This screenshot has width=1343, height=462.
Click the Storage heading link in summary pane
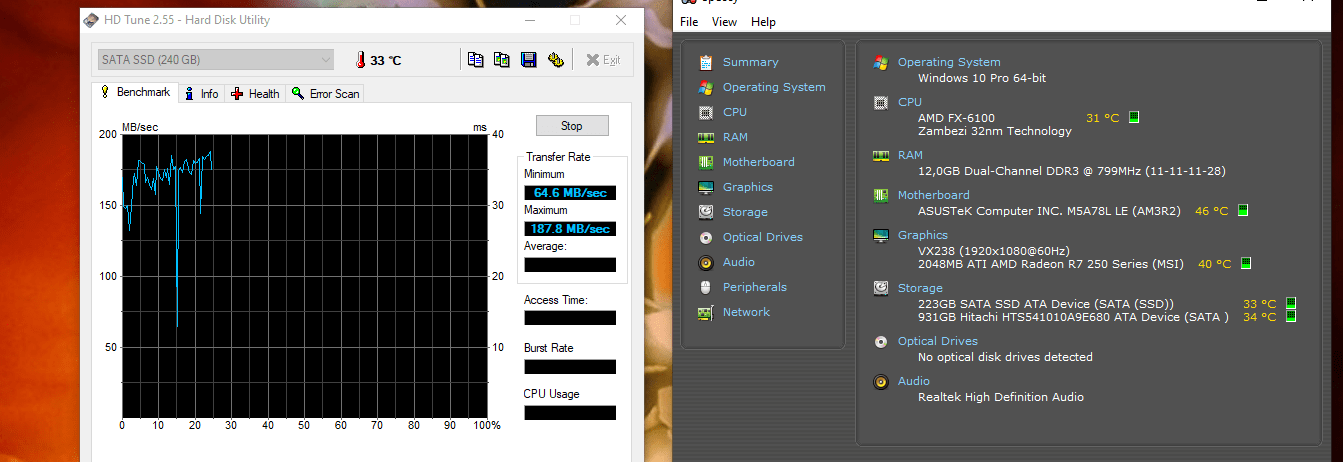[x=920, y=288]
